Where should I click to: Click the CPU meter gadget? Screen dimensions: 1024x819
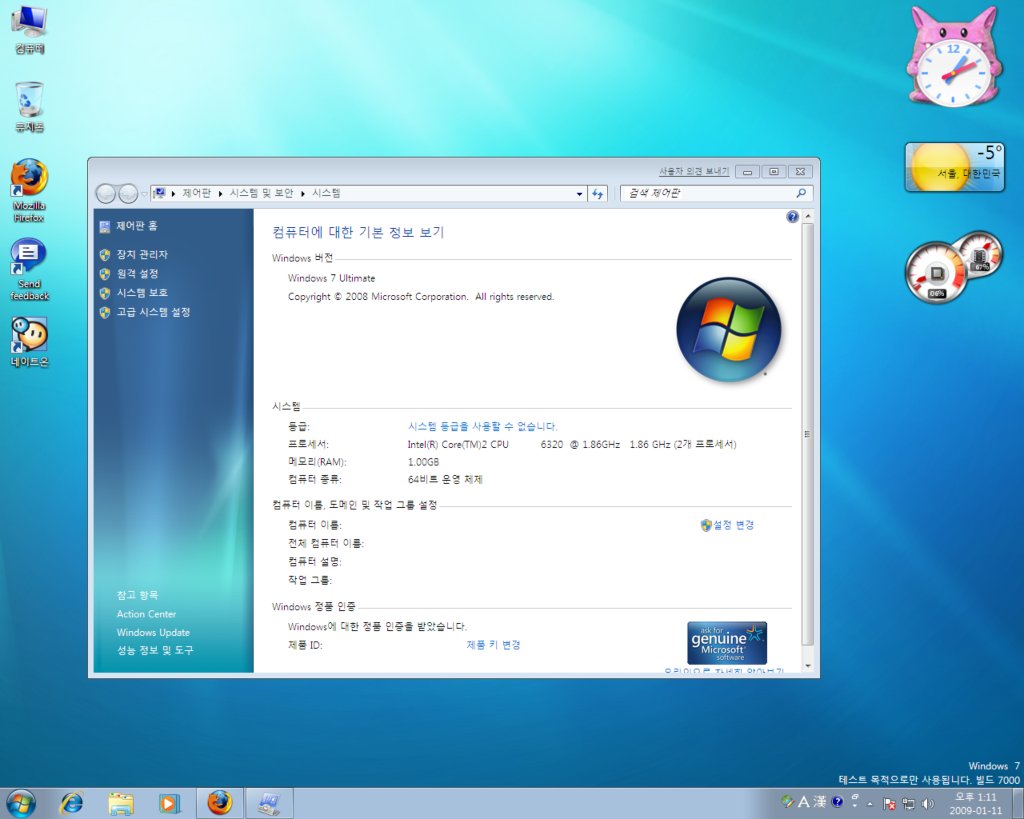(936, 273)
